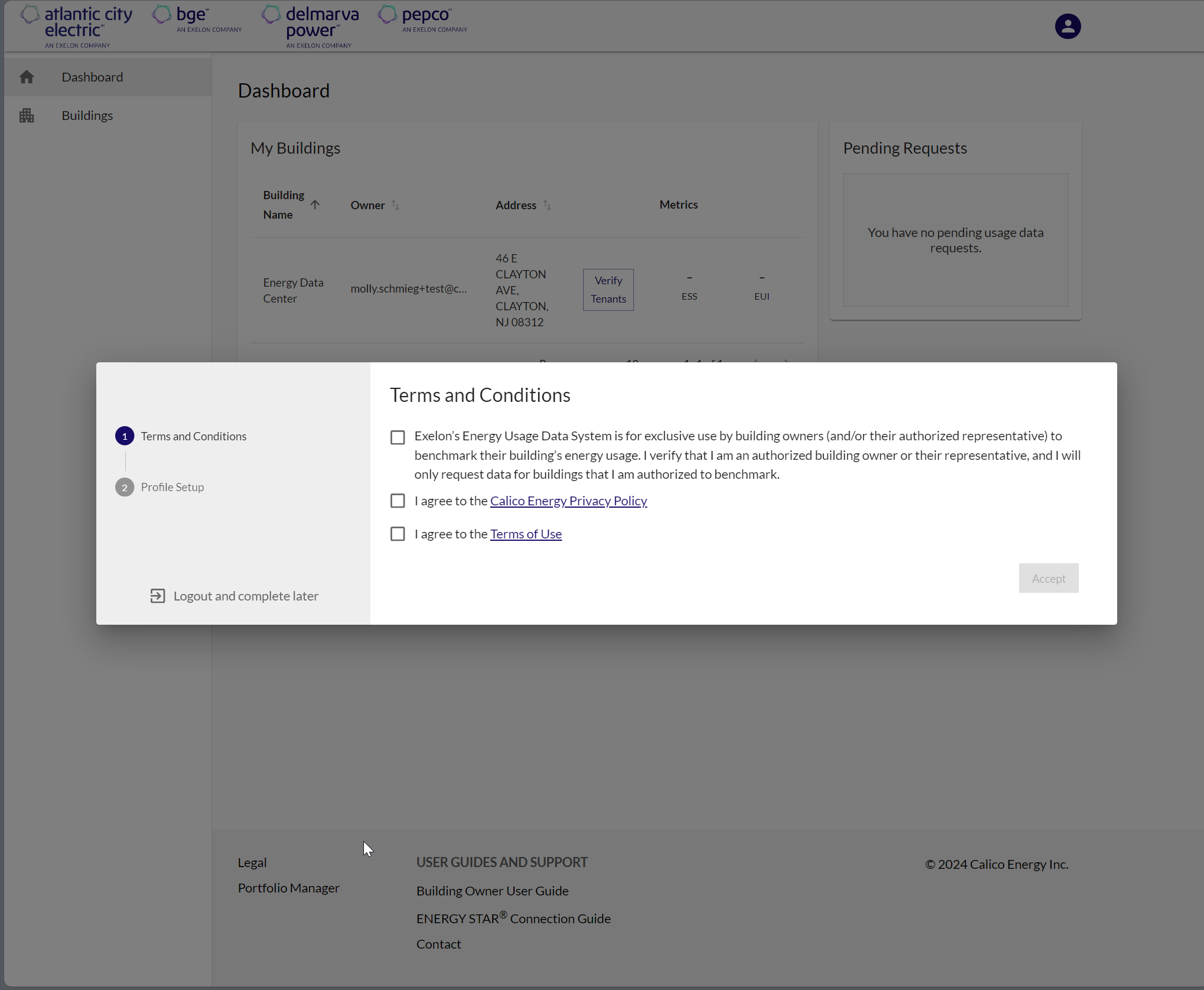Viewport: 1204px width, 990px height.
Task: Click the Accept button
Action: (x=1047, y=578)
